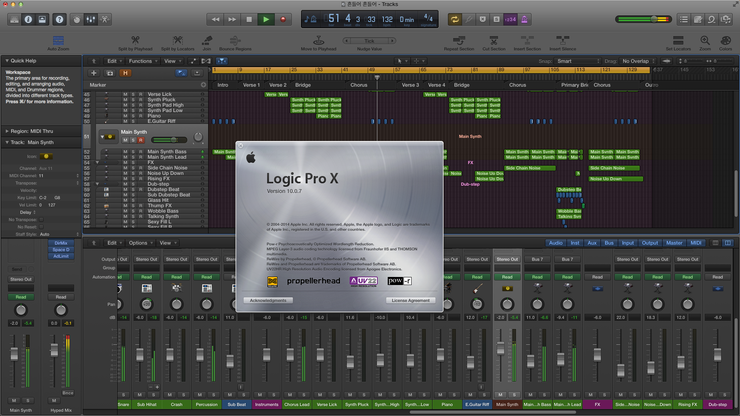Toggle the Hide tracks H button
Viewport: 740px width, 416px height.
tap(125, 73)
